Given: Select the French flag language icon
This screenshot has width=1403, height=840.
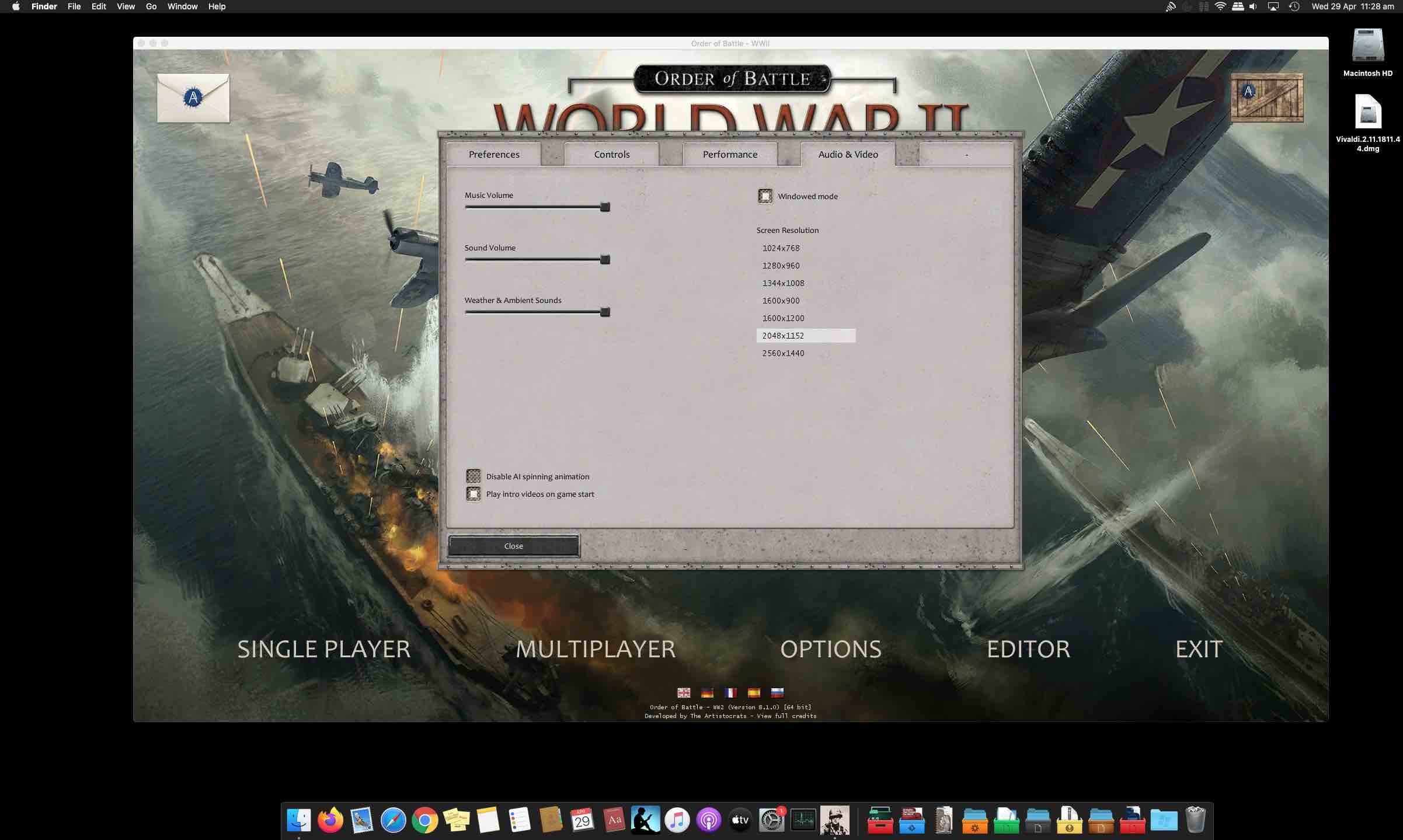Looking at the screenshot, I should (x=730, y=693).
